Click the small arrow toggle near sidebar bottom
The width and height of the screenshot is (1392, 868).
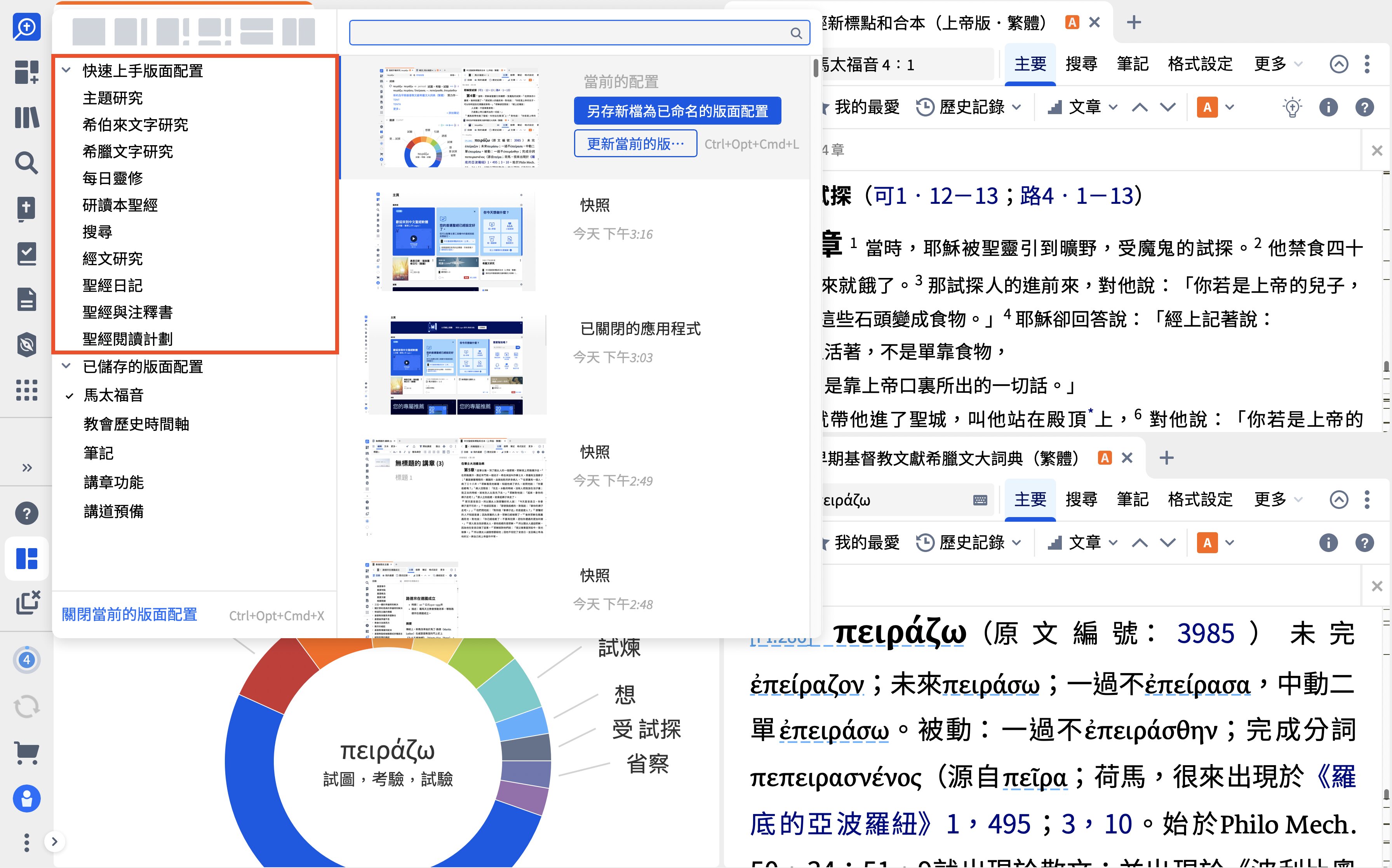54,842
